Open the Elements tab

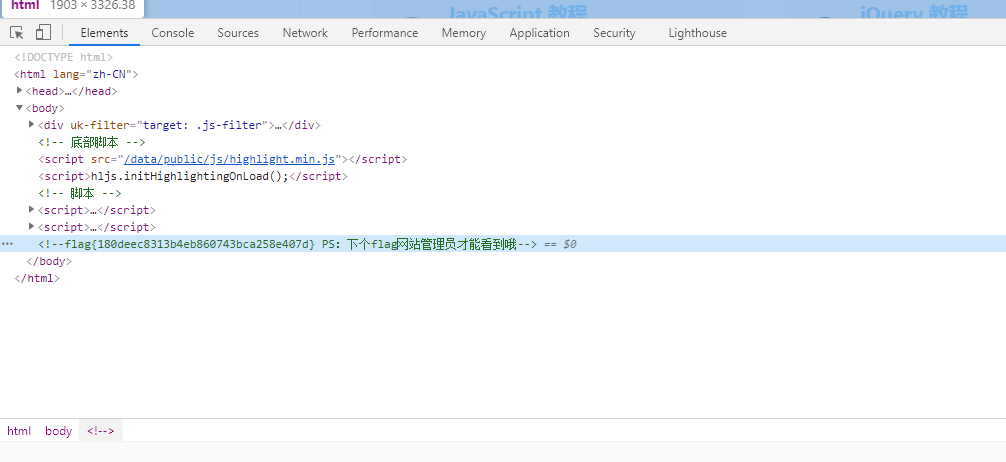pyautogui.click(x=104, y=33)
